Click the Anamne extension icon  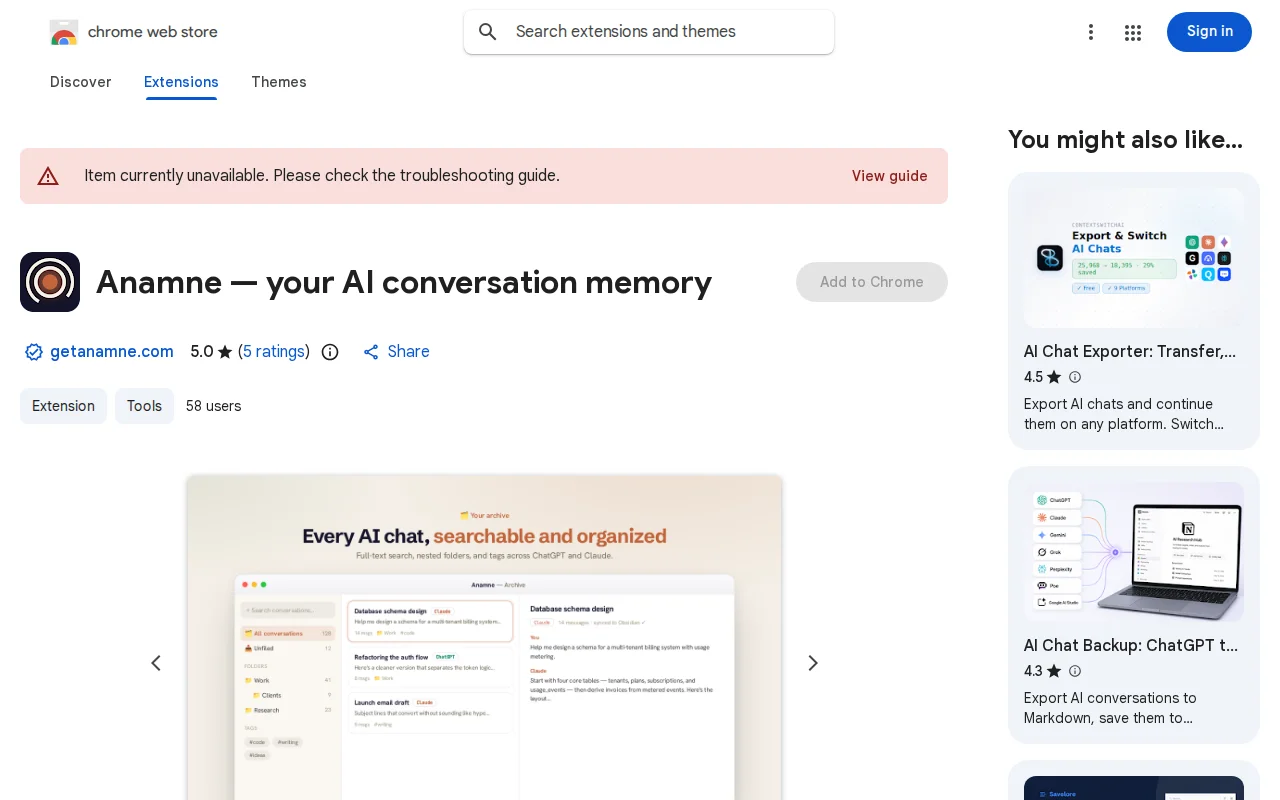pyautogui.click(x=50, y=282)
